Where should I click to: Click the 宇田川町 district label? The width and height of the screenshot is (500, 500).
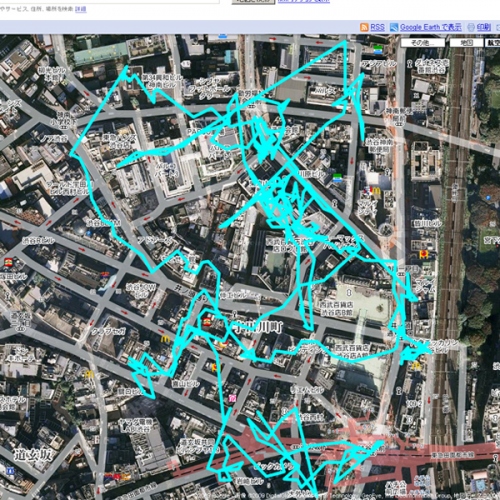coord(258,327)
